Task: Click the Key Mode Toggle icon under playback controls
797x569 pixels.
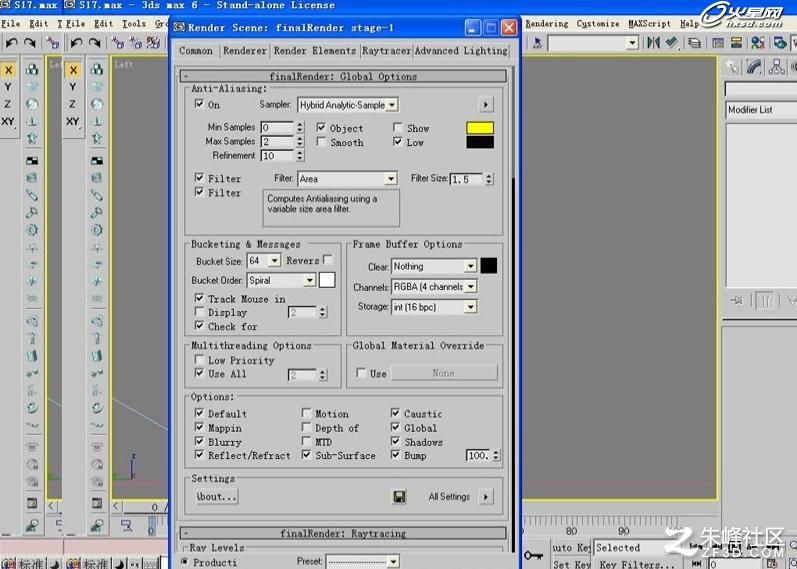Action: [x=697, y=563]
